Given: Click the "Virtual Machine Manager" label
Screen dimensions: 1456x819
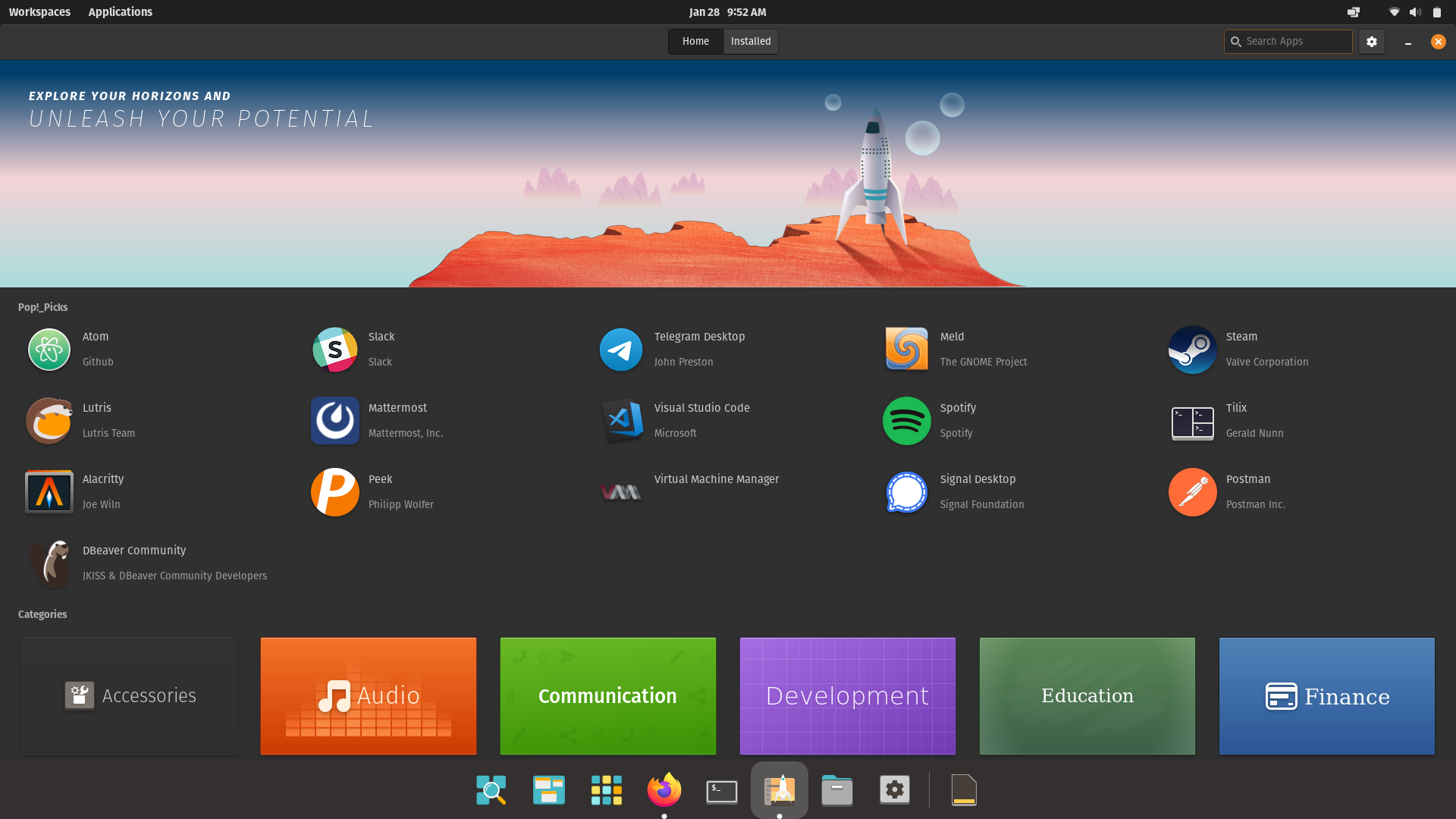Looking at the screenshot, I should coord(717,479).
